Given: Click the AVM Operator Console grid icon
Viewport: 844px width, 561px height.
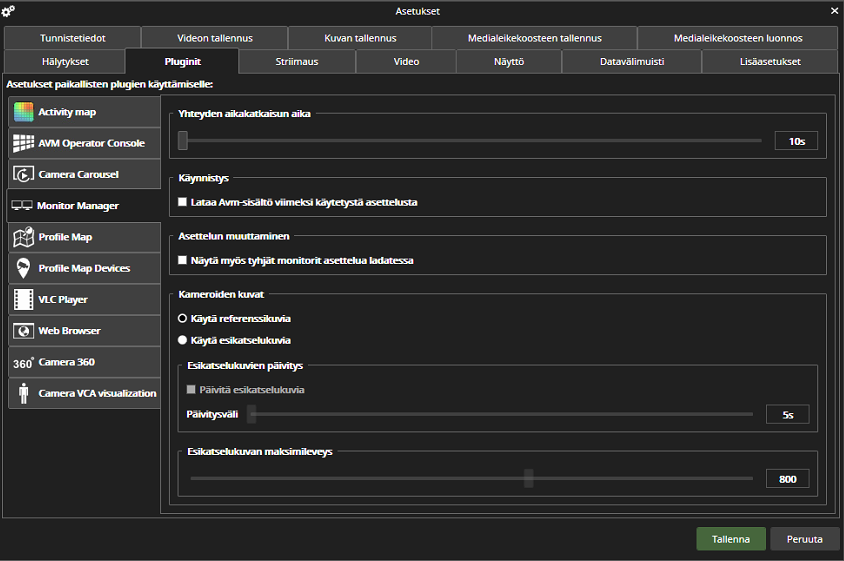Looking at the screenshot, I should point(23,143).
